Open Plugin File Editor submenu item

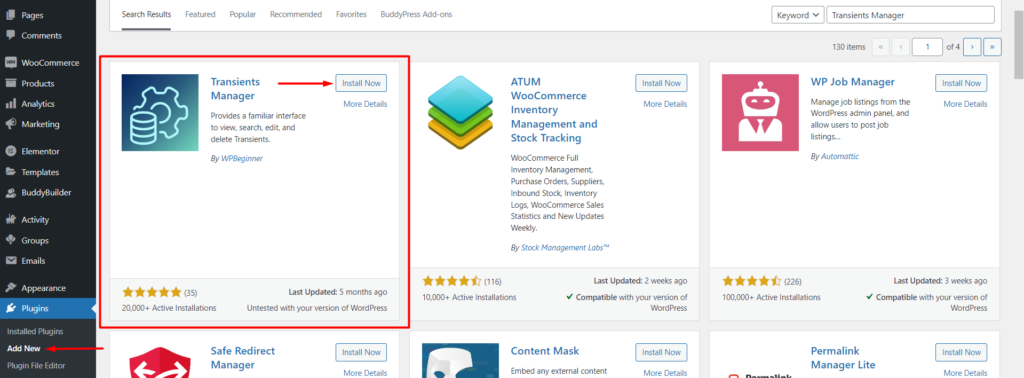click(x=36, y=366)
